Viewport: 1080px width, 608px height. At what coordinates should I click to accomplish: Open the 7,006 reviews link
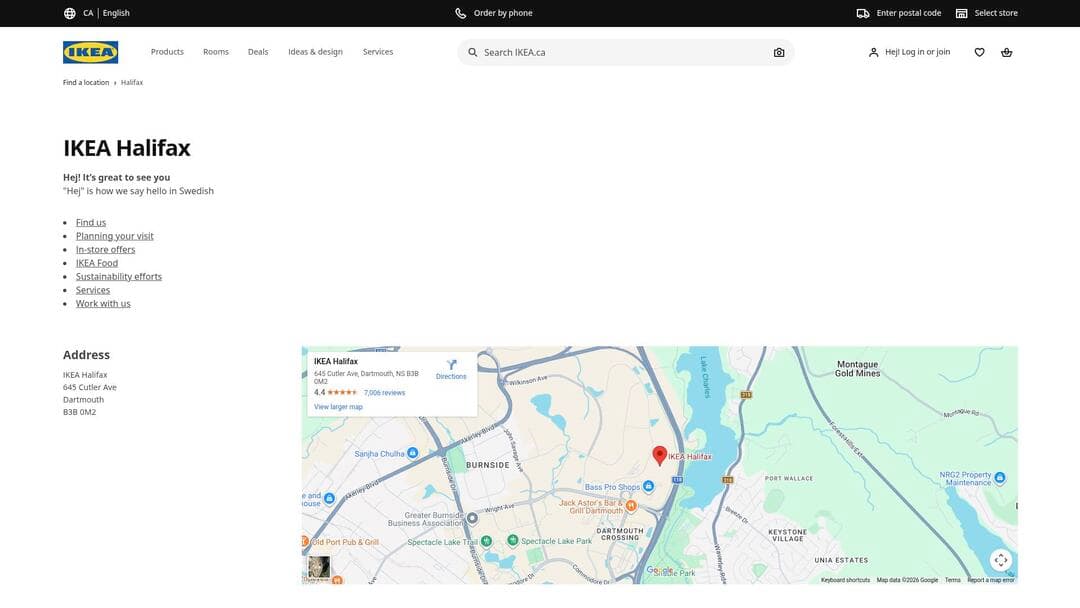click(384, 391)
